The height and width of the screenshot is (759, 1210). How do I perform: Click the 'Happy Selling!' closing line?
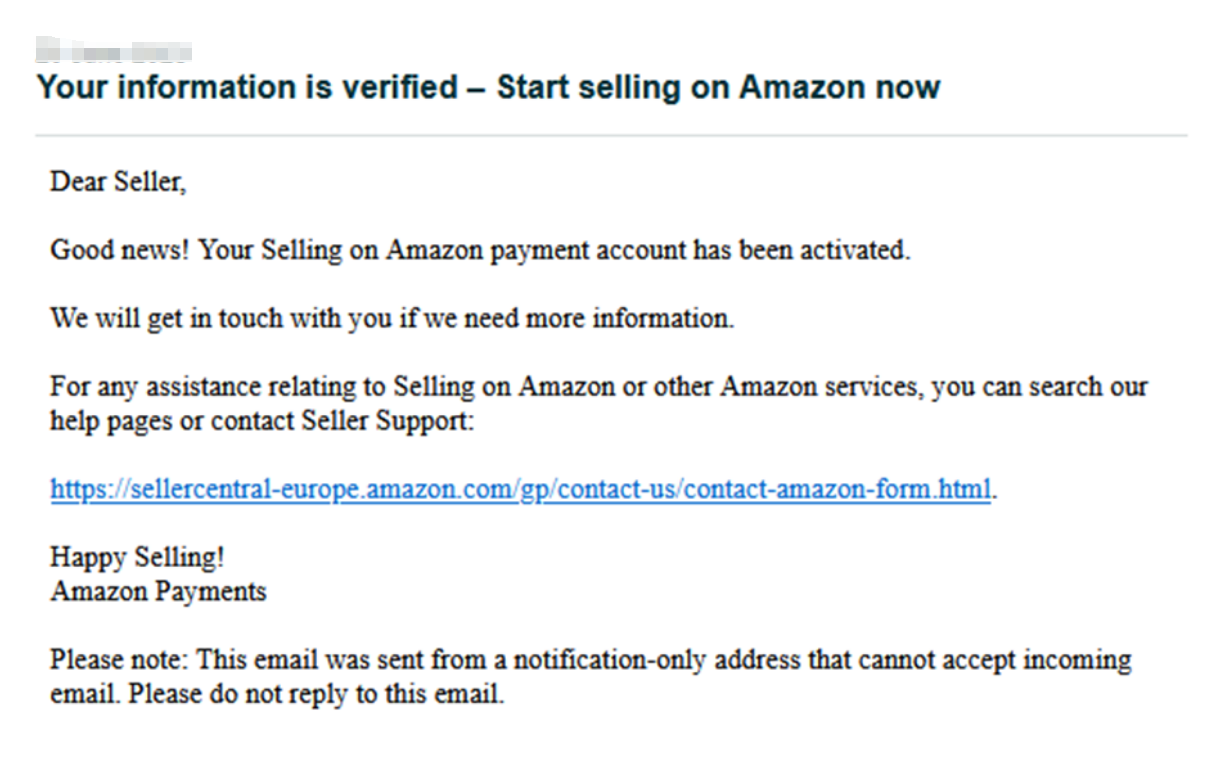(137, 557)
